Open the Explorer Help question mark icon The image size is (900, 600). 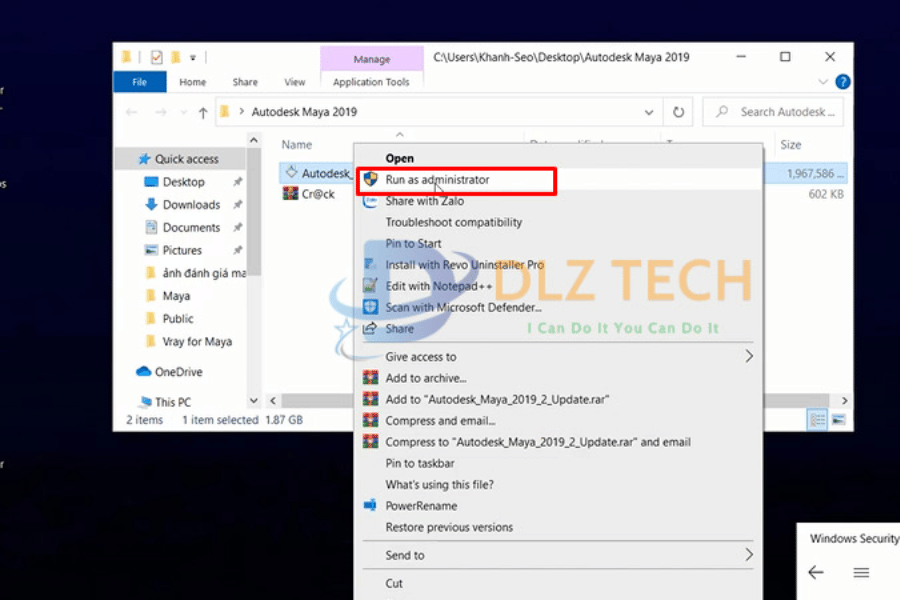click(843, 82)
